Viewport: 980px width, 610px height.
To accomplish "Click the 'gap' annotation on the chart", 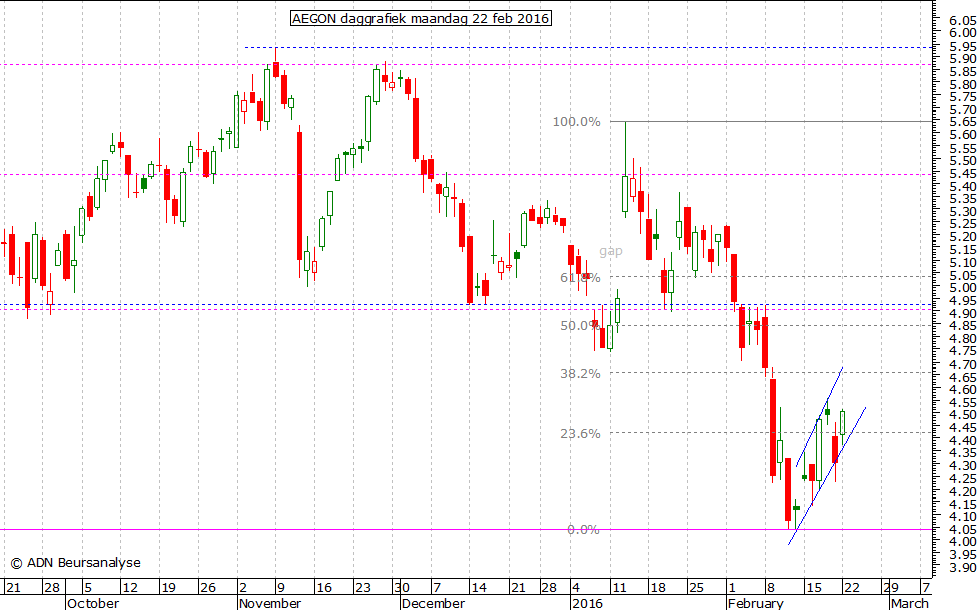I will [611, 251].
